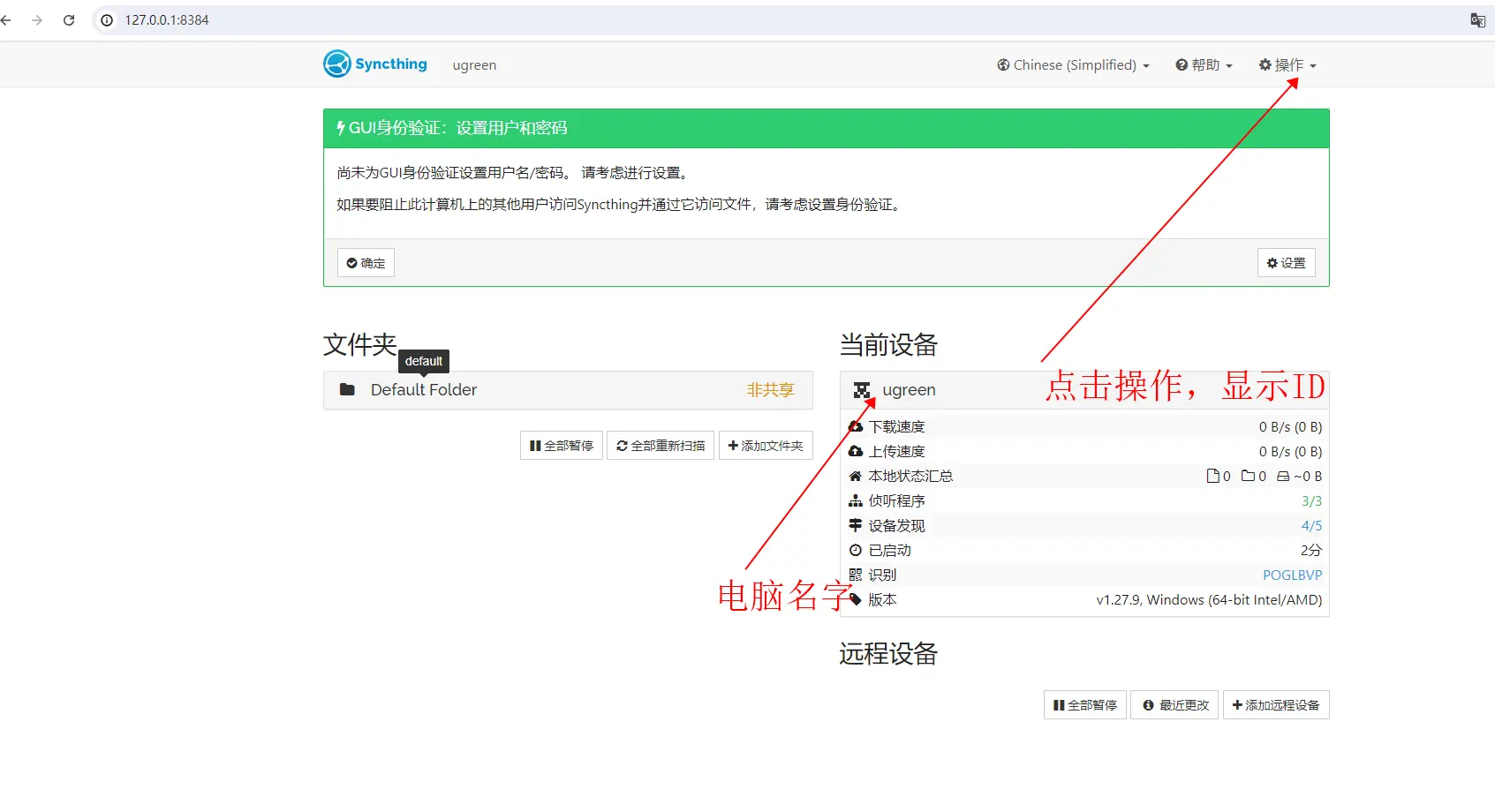Click the site info icon in address bar

(107, 20)
